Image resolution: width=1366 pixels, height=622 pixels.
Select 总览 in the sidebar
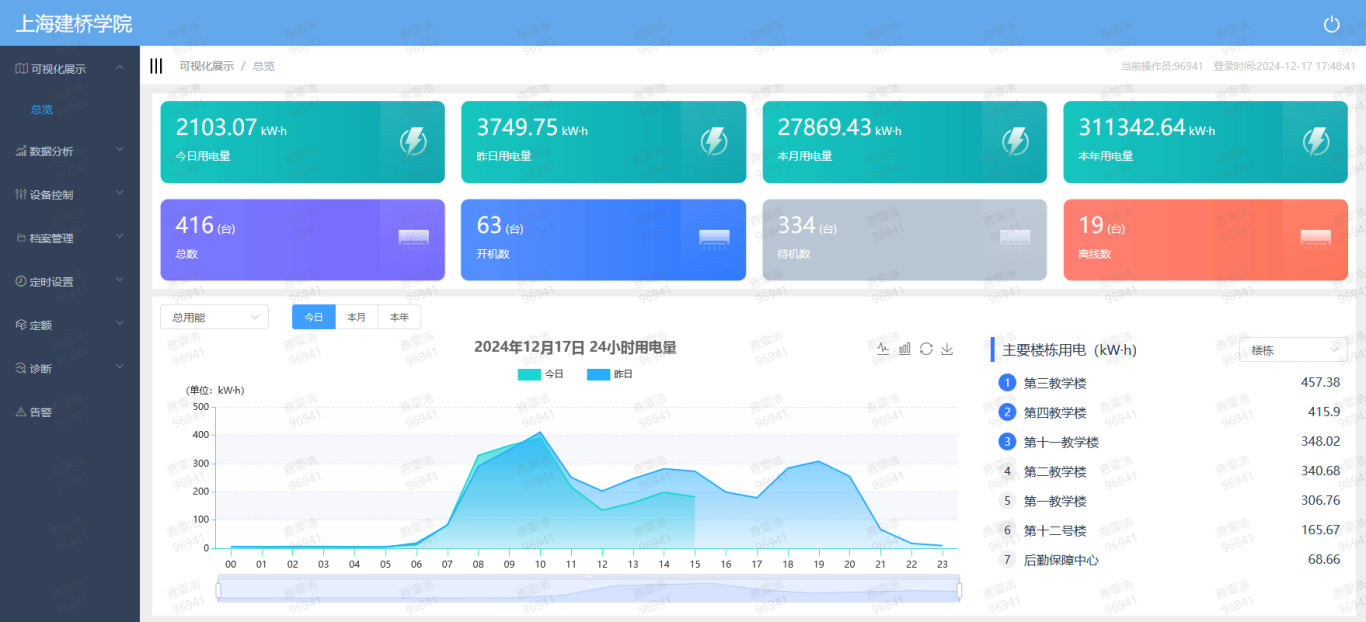42,110
